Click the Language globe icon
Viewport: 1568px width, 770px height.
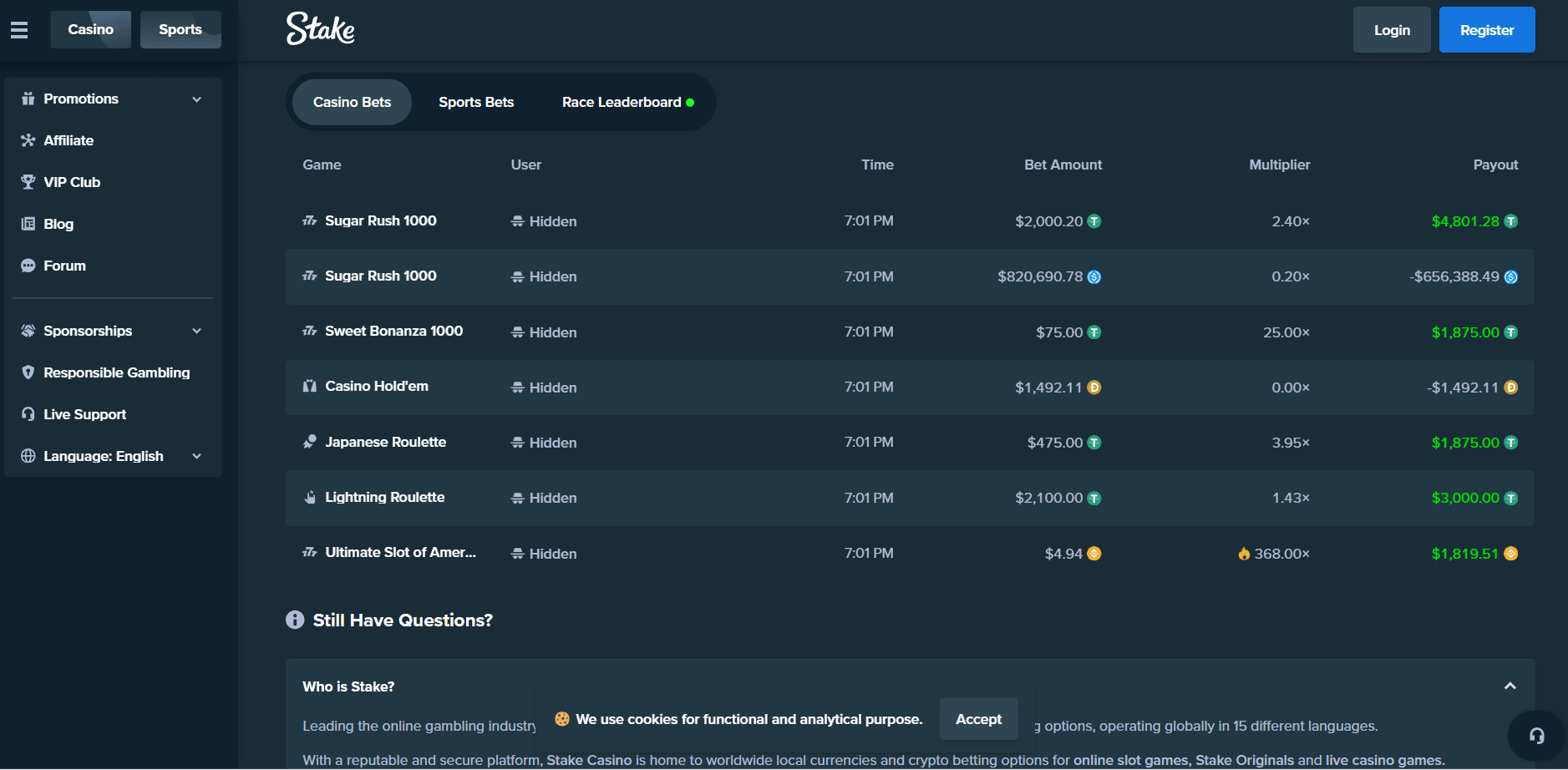tap(28, 456)
